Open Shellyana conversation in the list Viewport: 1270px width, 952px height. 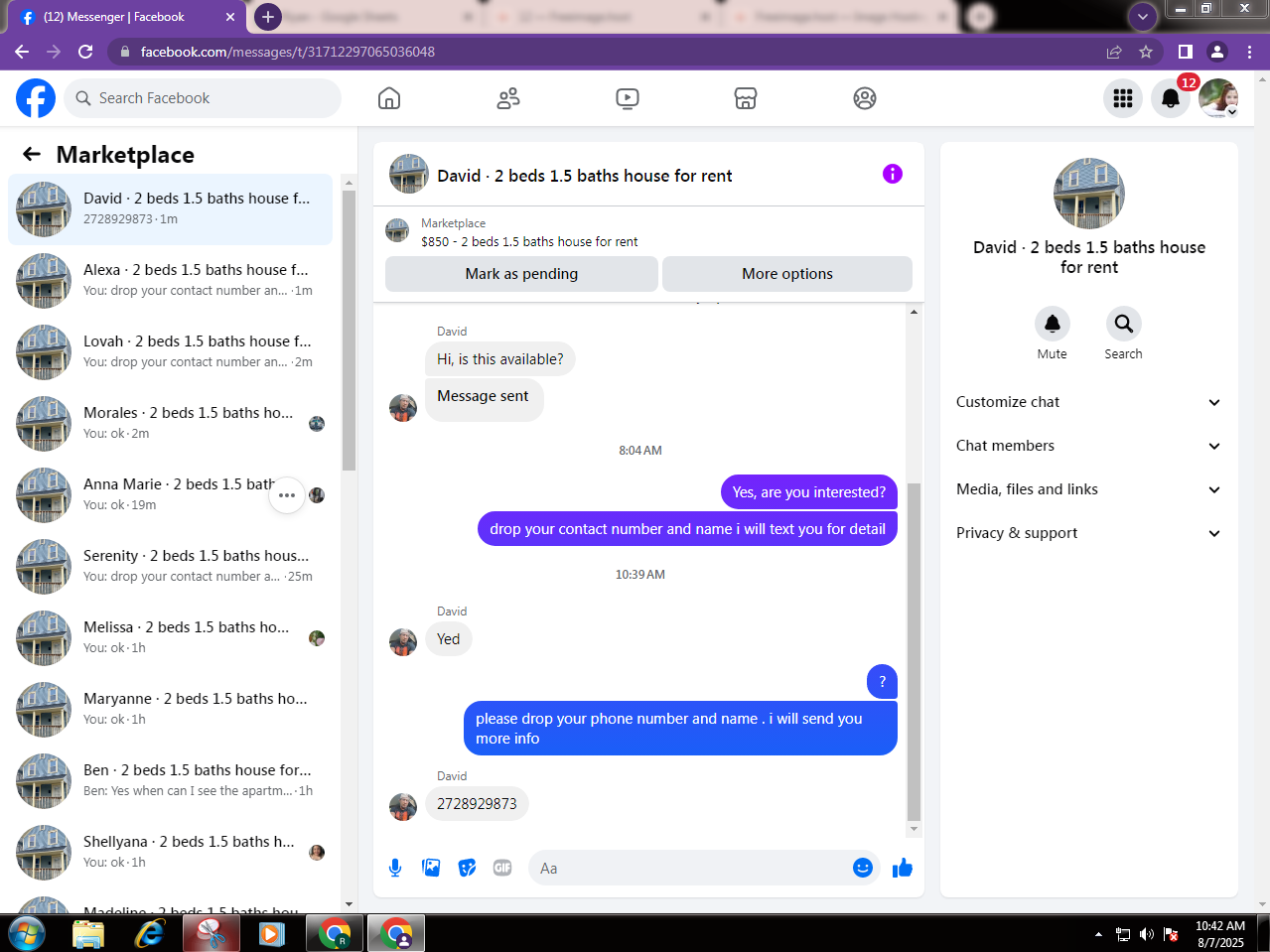[170, 853]
